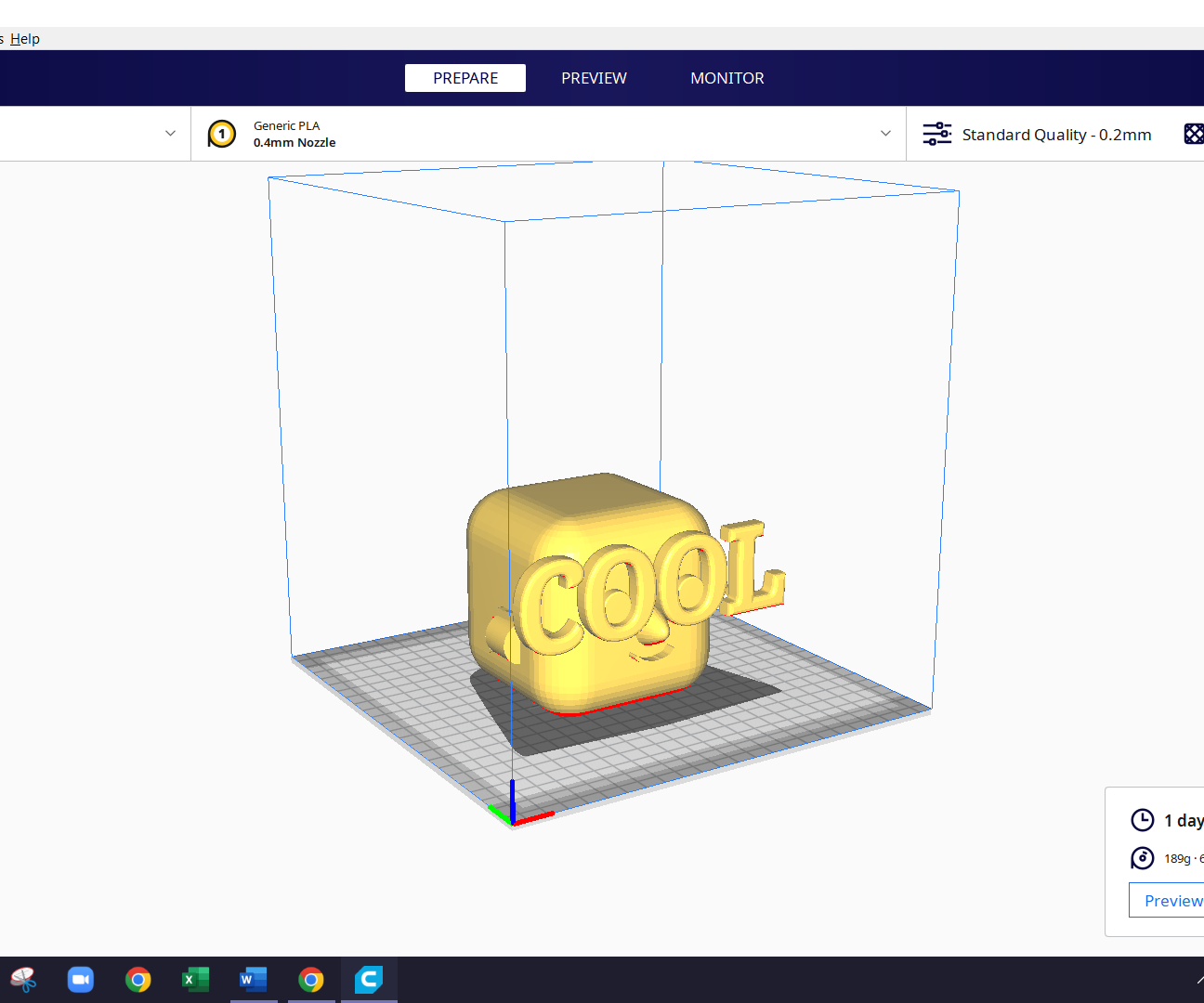
Task: Click the Preview button
Action: pyautogui.click(x=1167, y=900)
